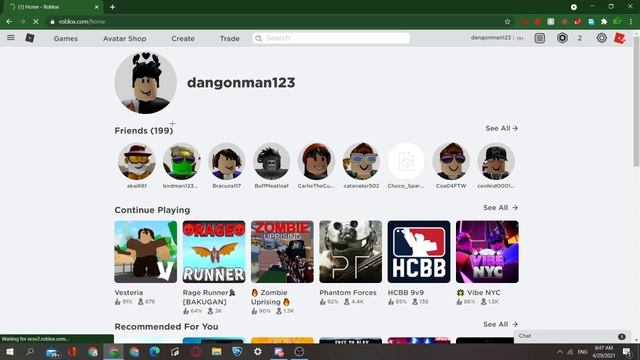Open the Trade page
This screenshot has width=640, height=360.
click(x=229, y=38)
